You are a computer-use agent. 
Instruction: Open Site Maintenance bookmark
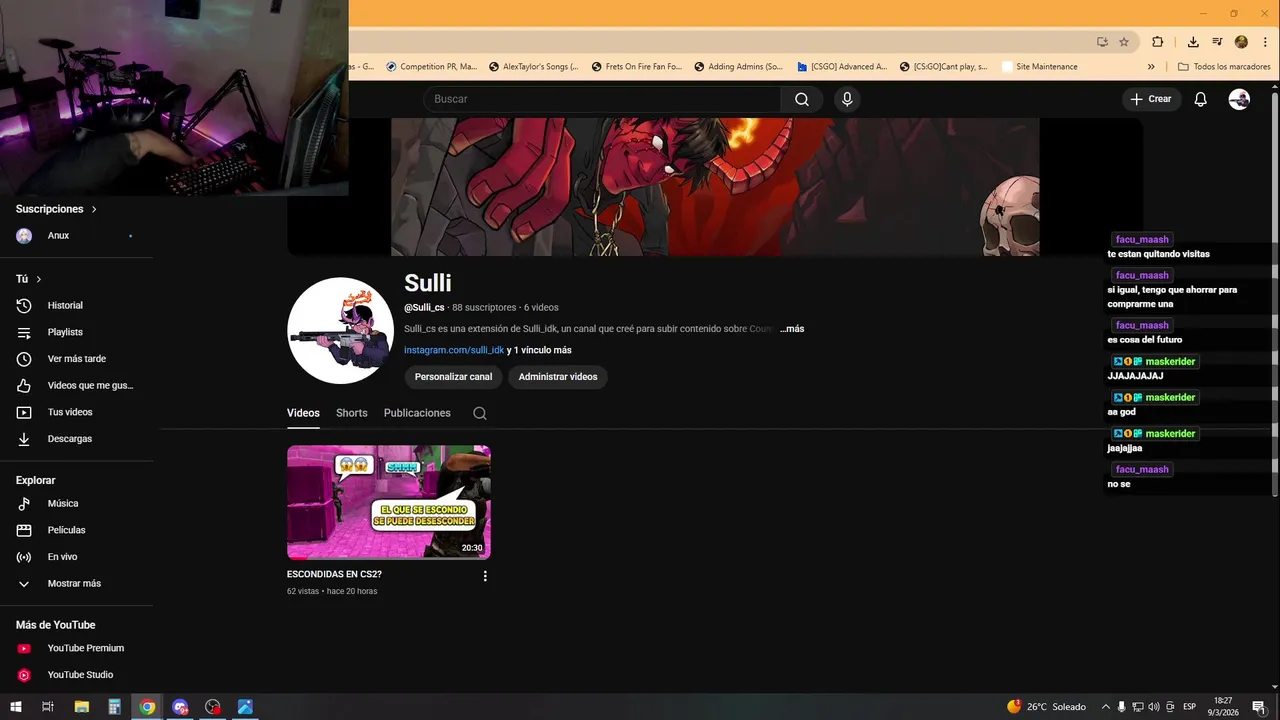coord(1036,67)
